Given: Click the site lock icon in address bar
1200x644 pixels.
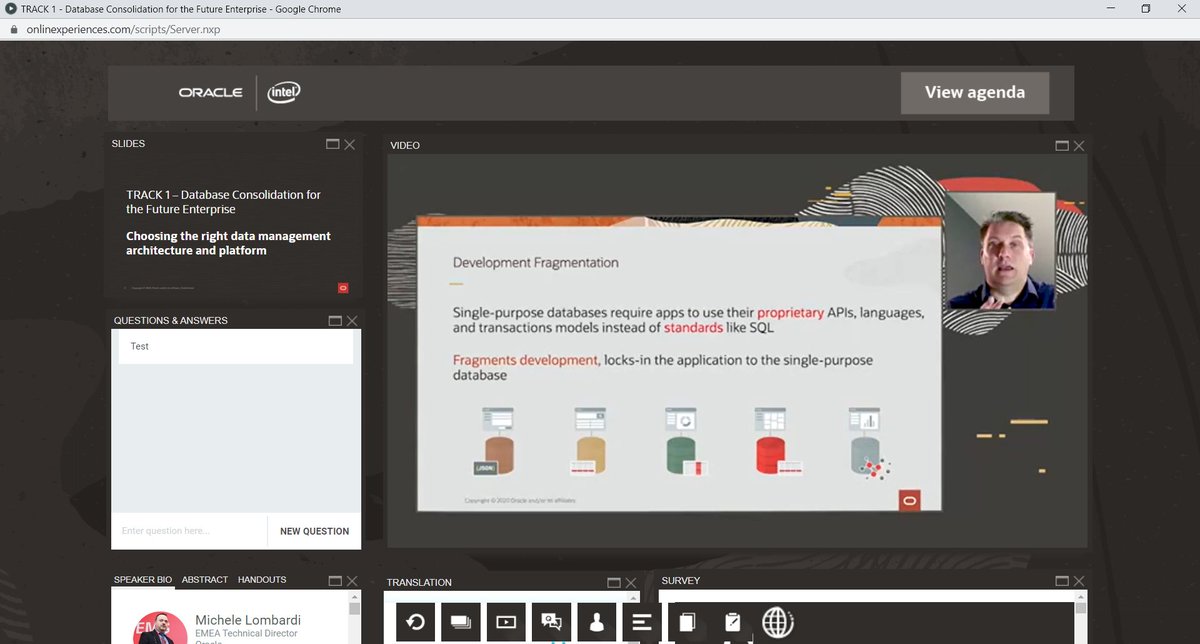Looking at the screenshot, I should pos(13,29).
